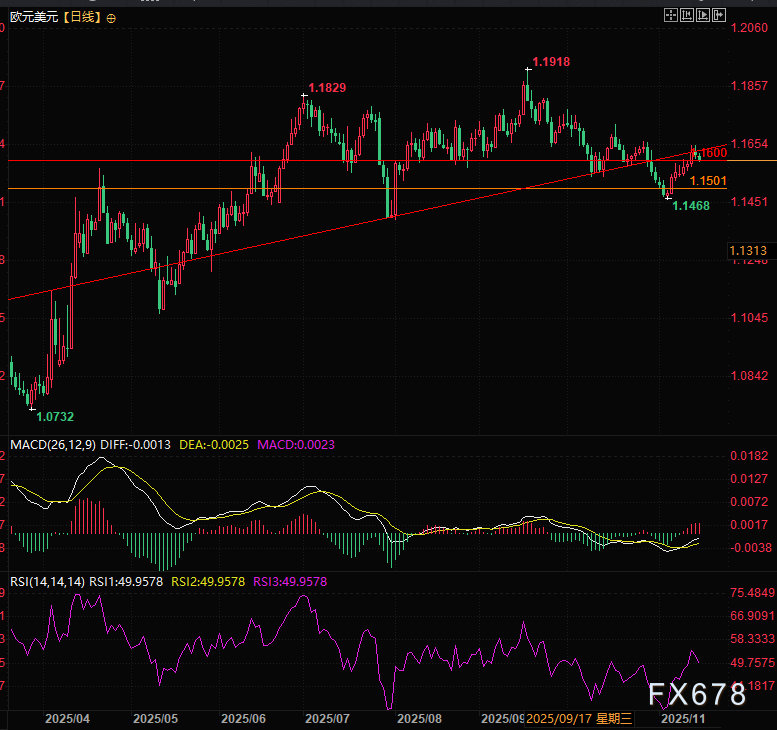The image size is (777, 730).
Task: Select the 1.1501 orange support line label
Action: tap(708, 180)
